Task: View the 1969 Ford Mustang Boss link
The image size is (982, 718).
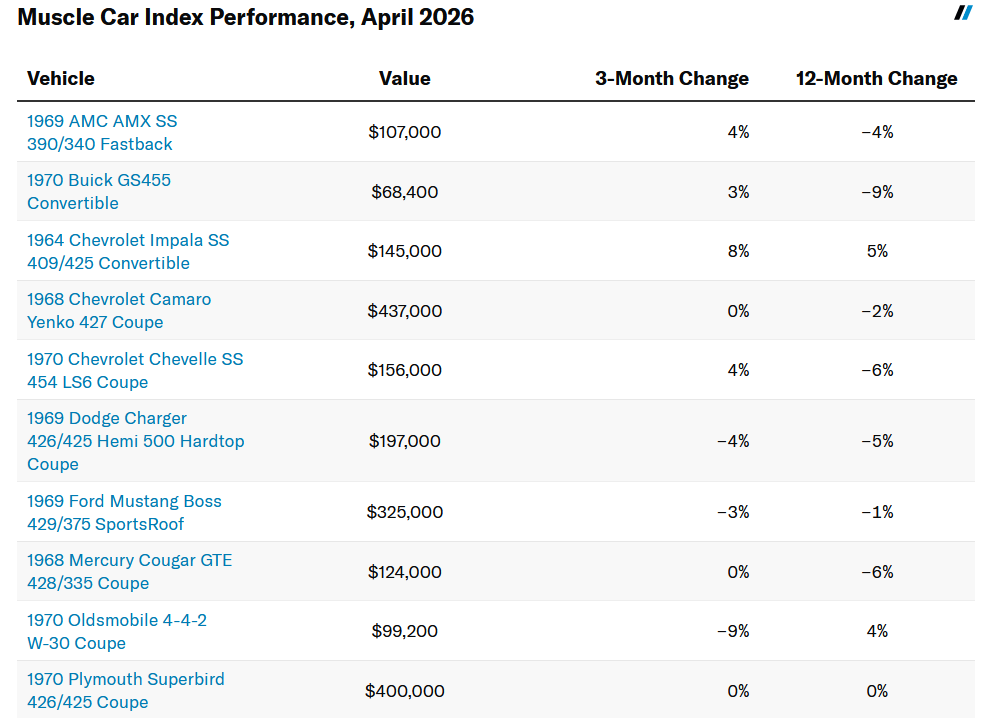Action: (124, 512)
